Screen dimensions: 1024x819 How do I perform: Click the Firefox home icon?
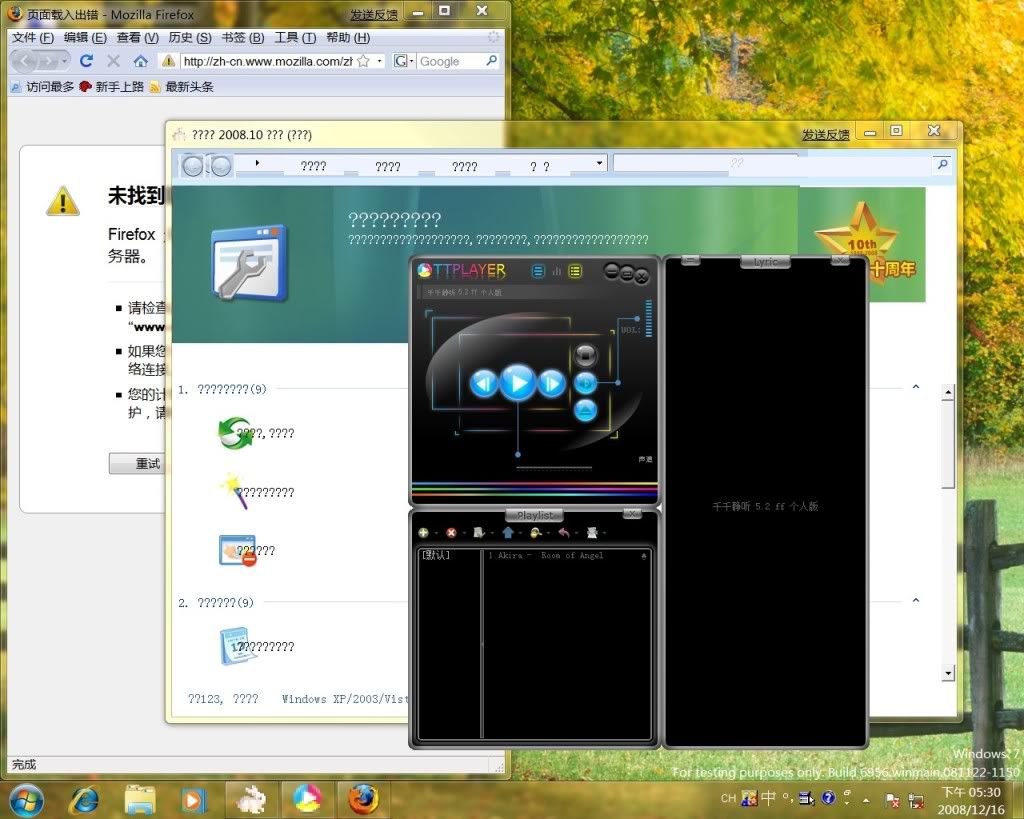(140, 61)
